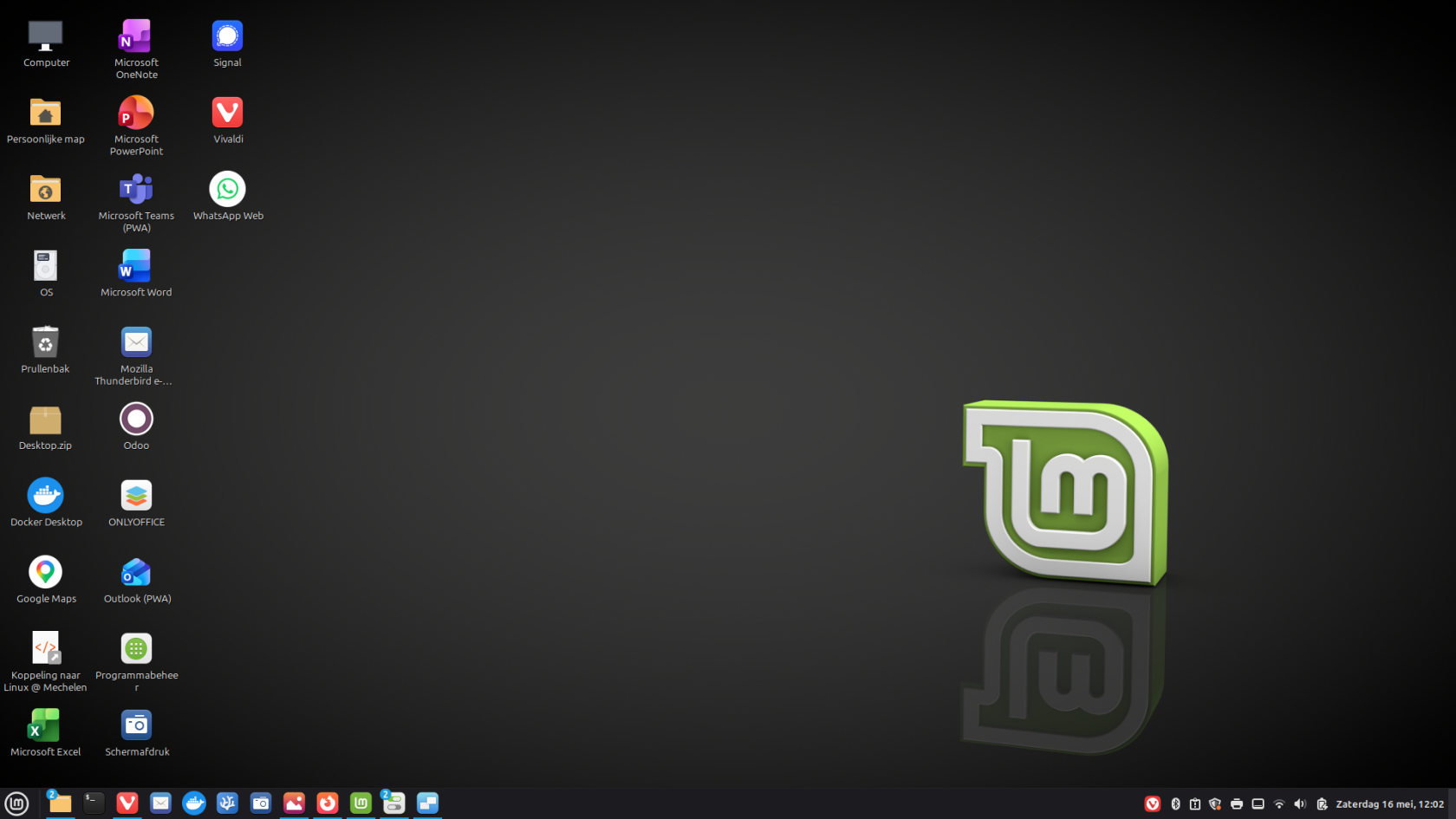Switch to Vivaldi via its taskbar launcher

point(127,803)
